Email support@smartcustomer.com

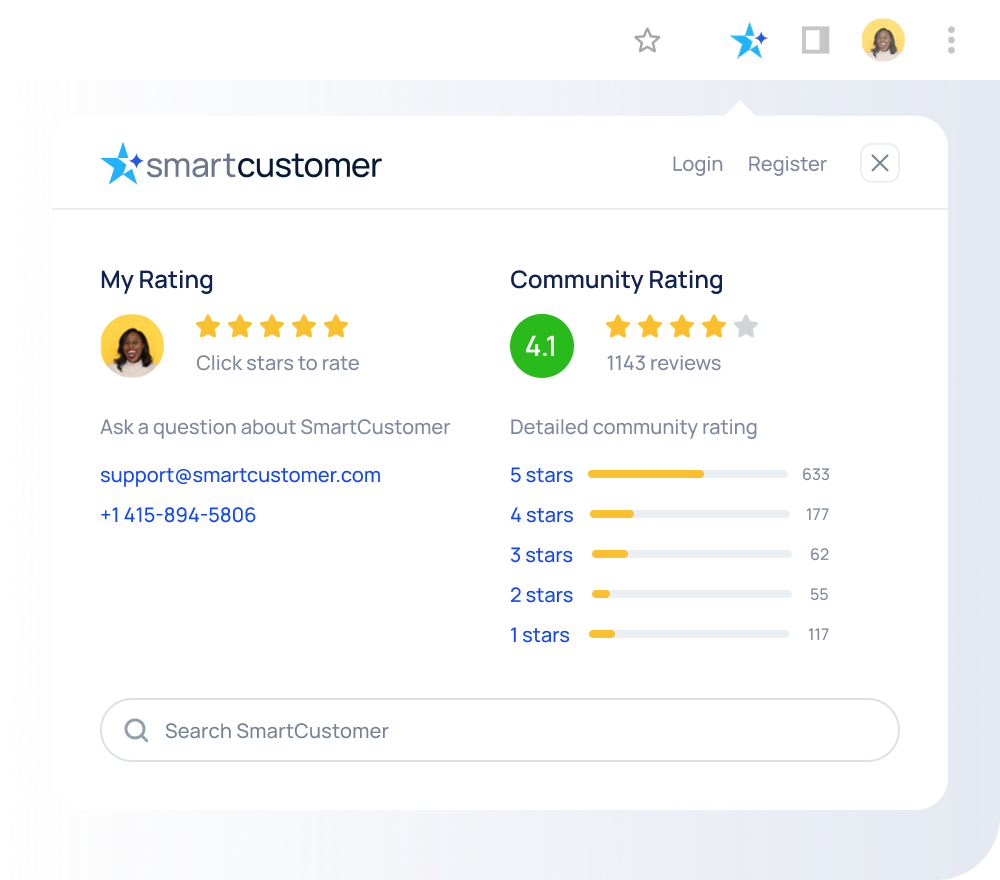pyautogui.click(x=240, y=475)
